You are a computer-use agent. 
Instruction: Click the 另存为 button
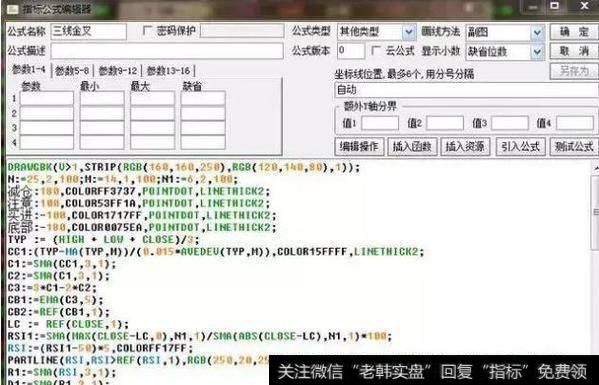(x=574, y=71)
